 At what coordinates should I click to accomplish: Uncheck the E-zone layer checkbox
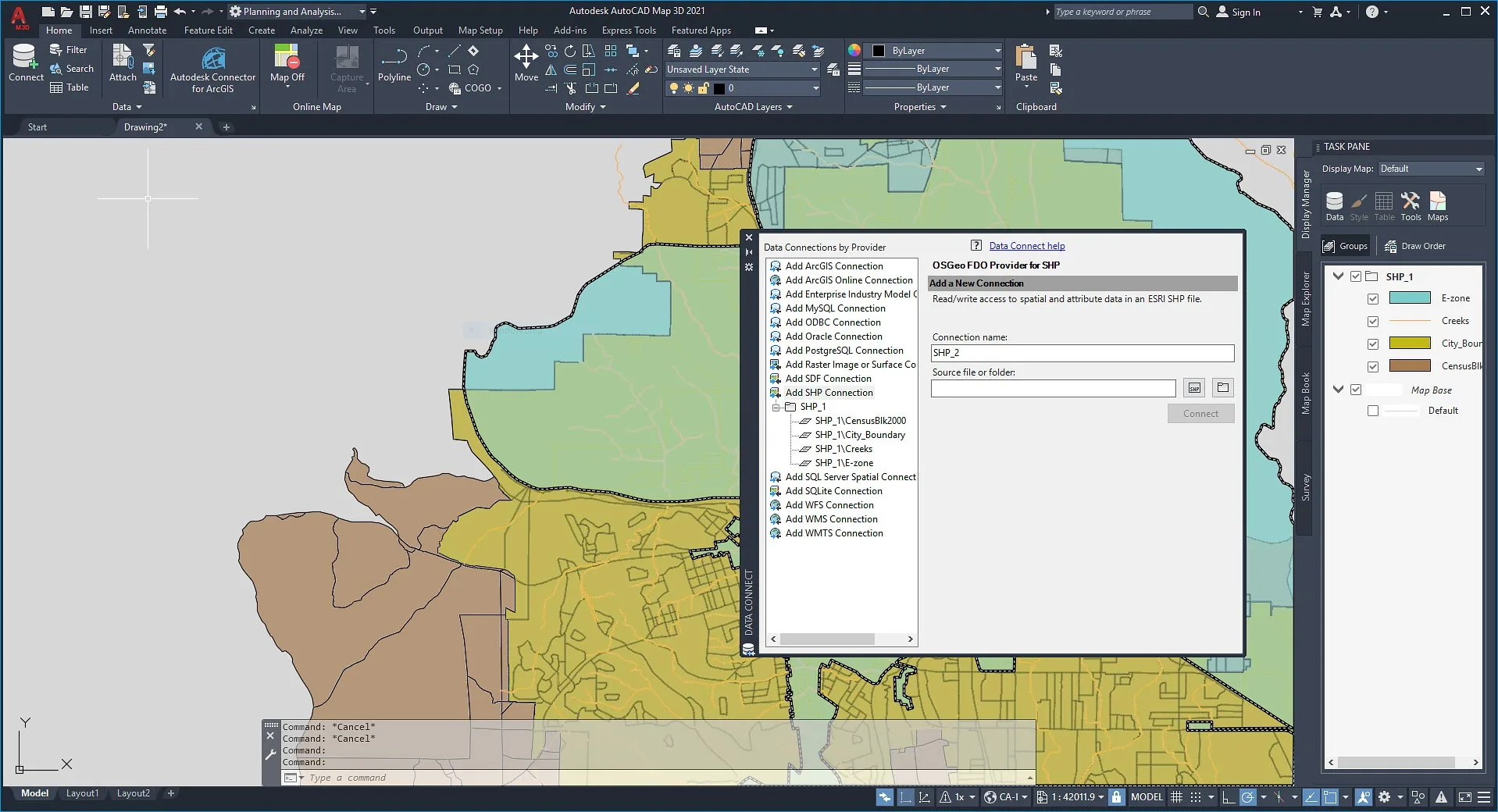(1373, 298)
